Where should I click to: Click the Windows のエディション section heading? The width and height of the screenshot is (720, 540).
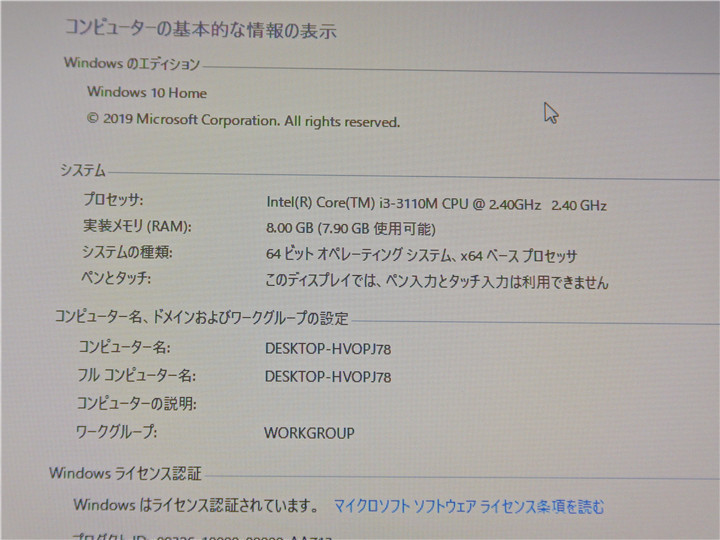click(132, 63)
